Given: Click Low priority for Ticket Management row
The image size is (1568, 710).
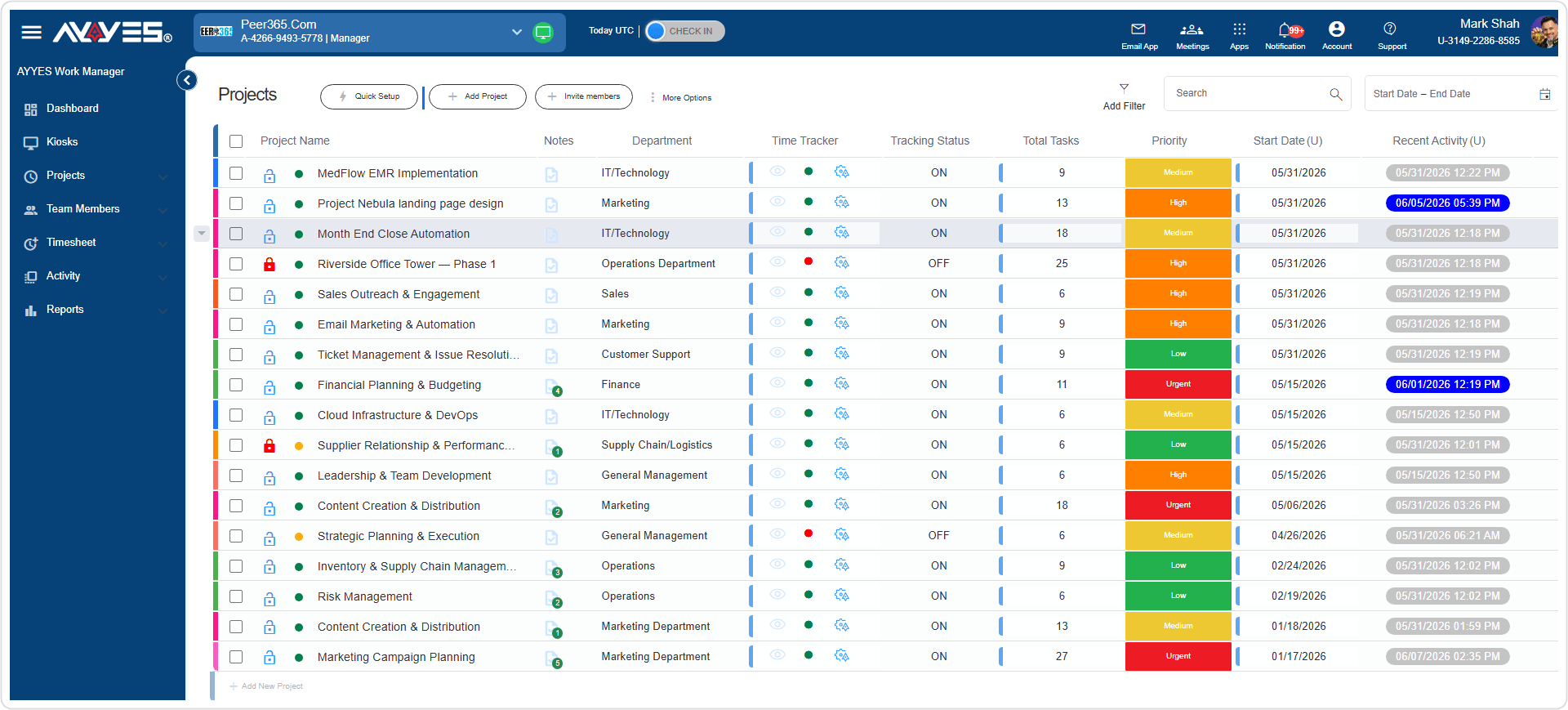Looking at the screenshot, I should click(x=1178, y=354).
